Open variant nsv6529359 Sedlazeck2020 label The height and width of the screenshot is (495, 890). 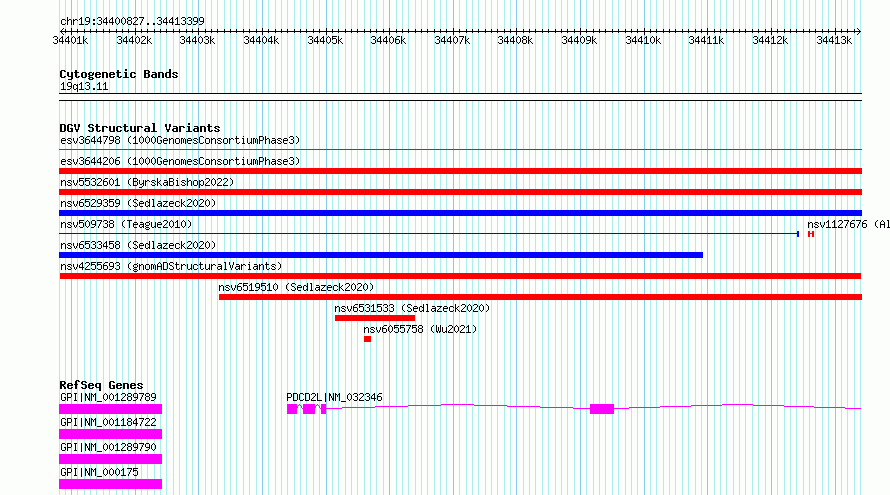point(138,203)
